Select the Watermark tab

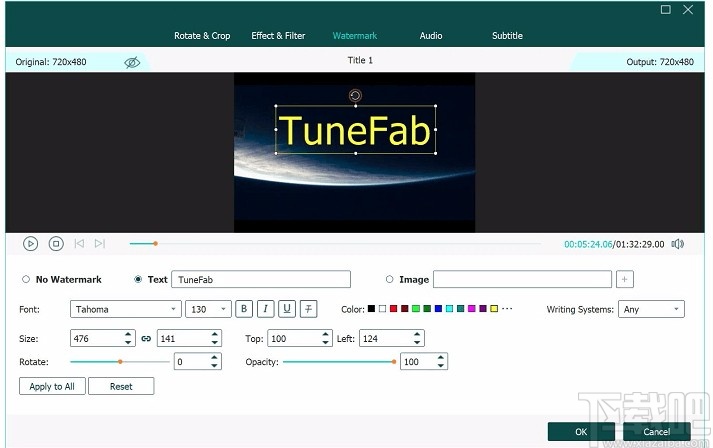pyautogui.click(x=355, y=36)
